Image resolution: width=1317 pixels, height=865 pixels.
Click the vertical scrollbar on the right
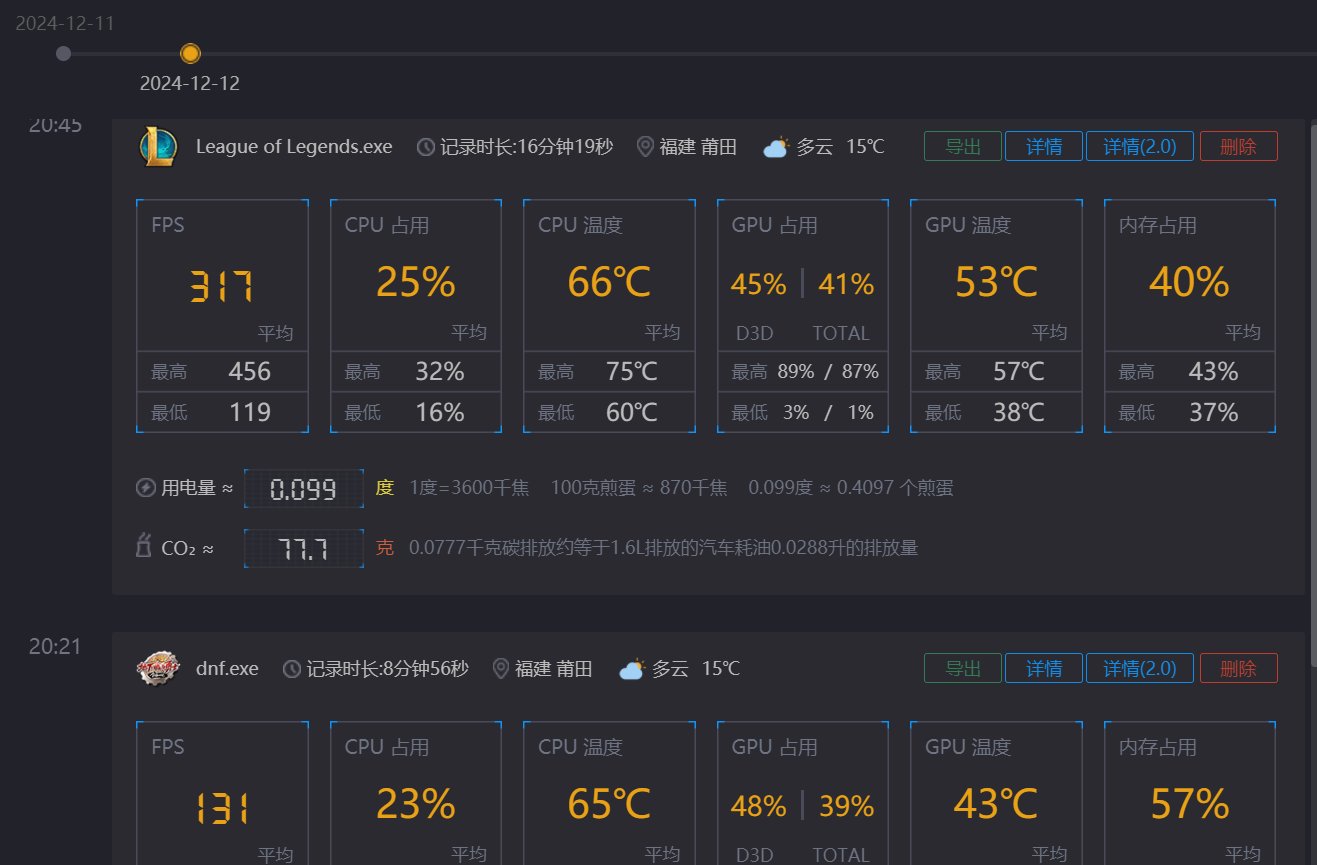point(1312,394)
